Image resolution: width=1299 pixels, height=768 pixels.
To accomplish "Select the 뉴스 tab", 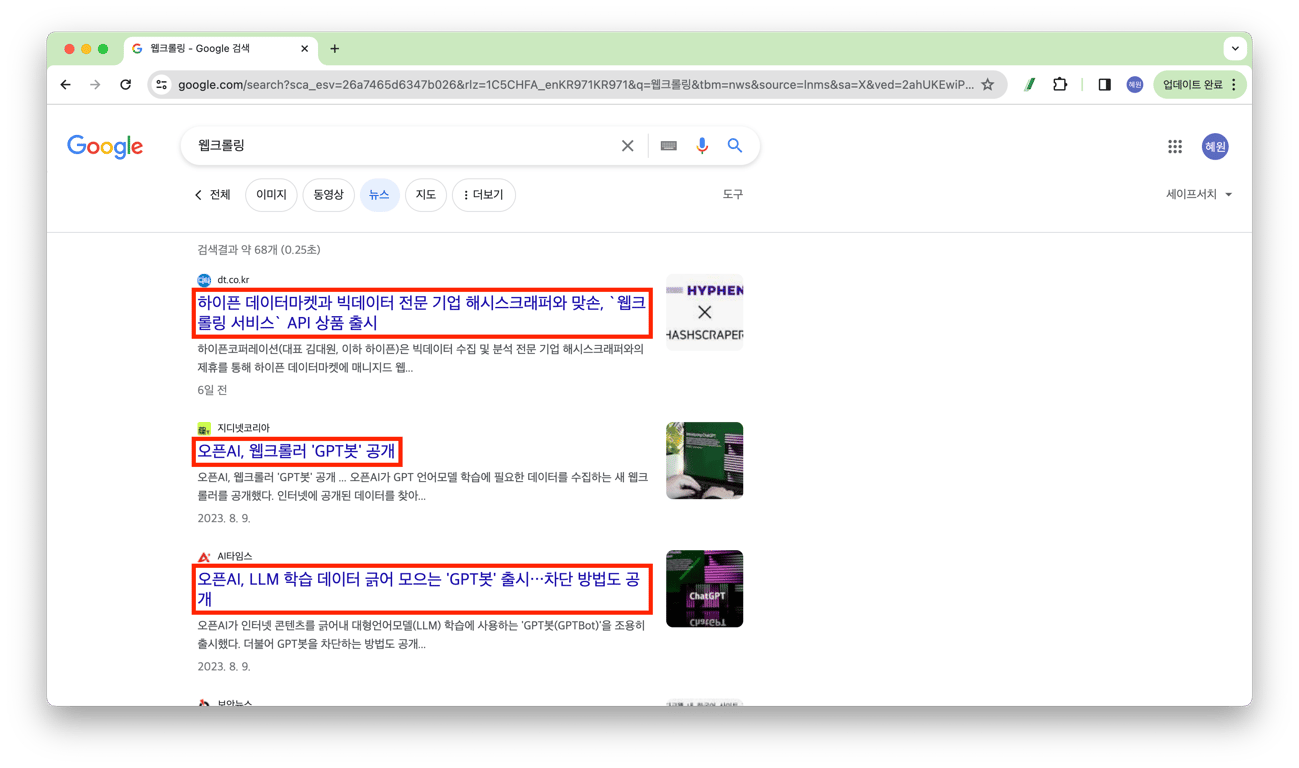I will click(x=379, y=195).
